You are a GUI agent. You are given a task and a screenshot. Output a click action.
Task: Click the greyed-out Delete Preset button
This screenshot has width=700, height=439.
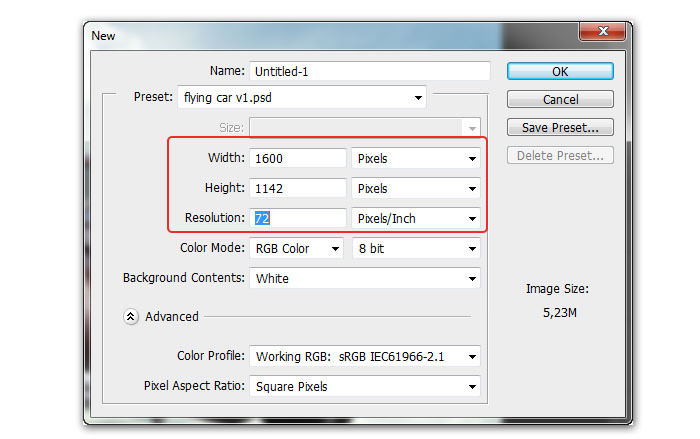click(x=560, y=155)
